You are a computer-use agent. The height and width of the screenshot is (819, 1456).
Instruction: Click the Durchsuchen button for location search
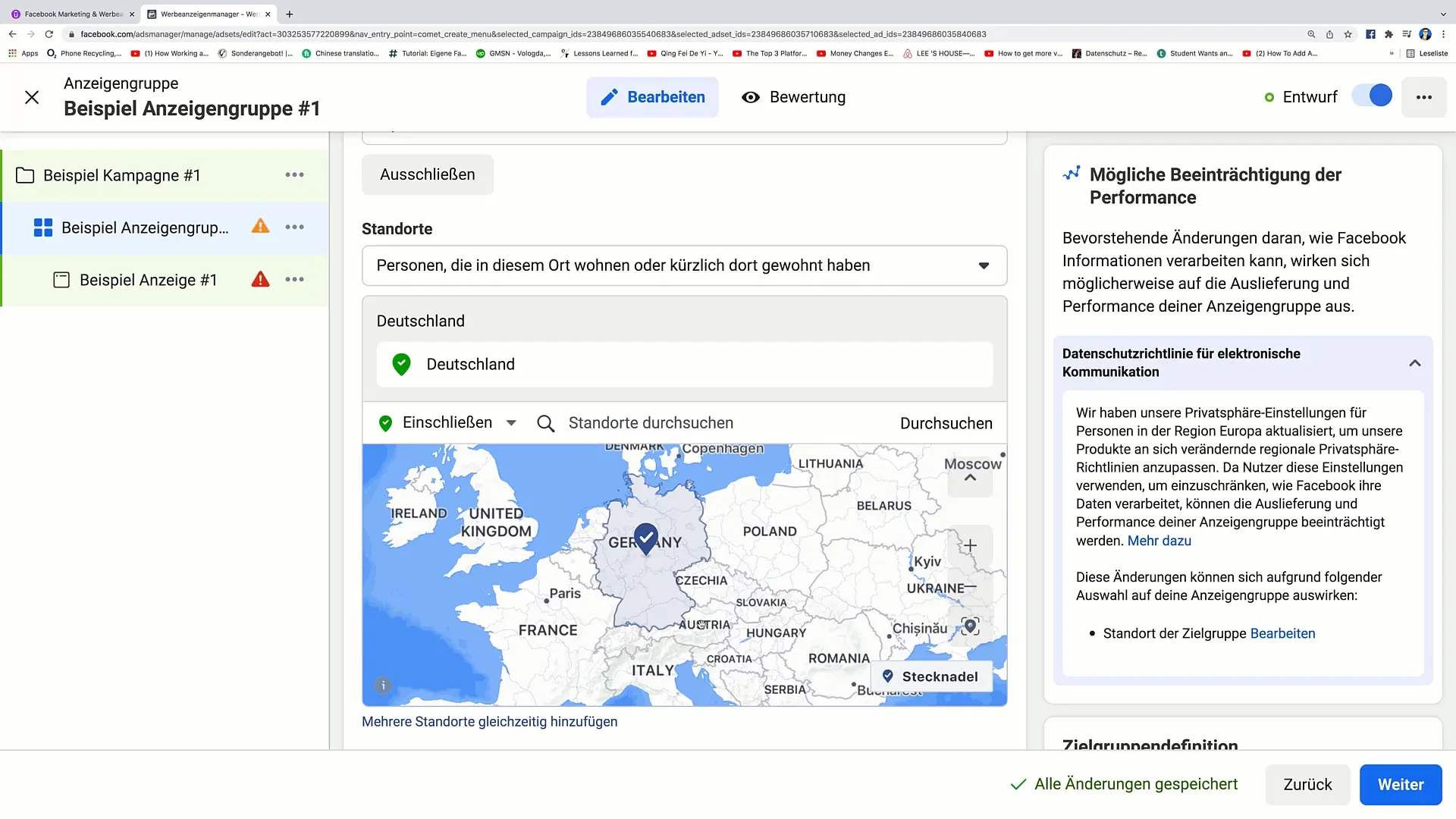pyautogui.click(x=946, y=423)
